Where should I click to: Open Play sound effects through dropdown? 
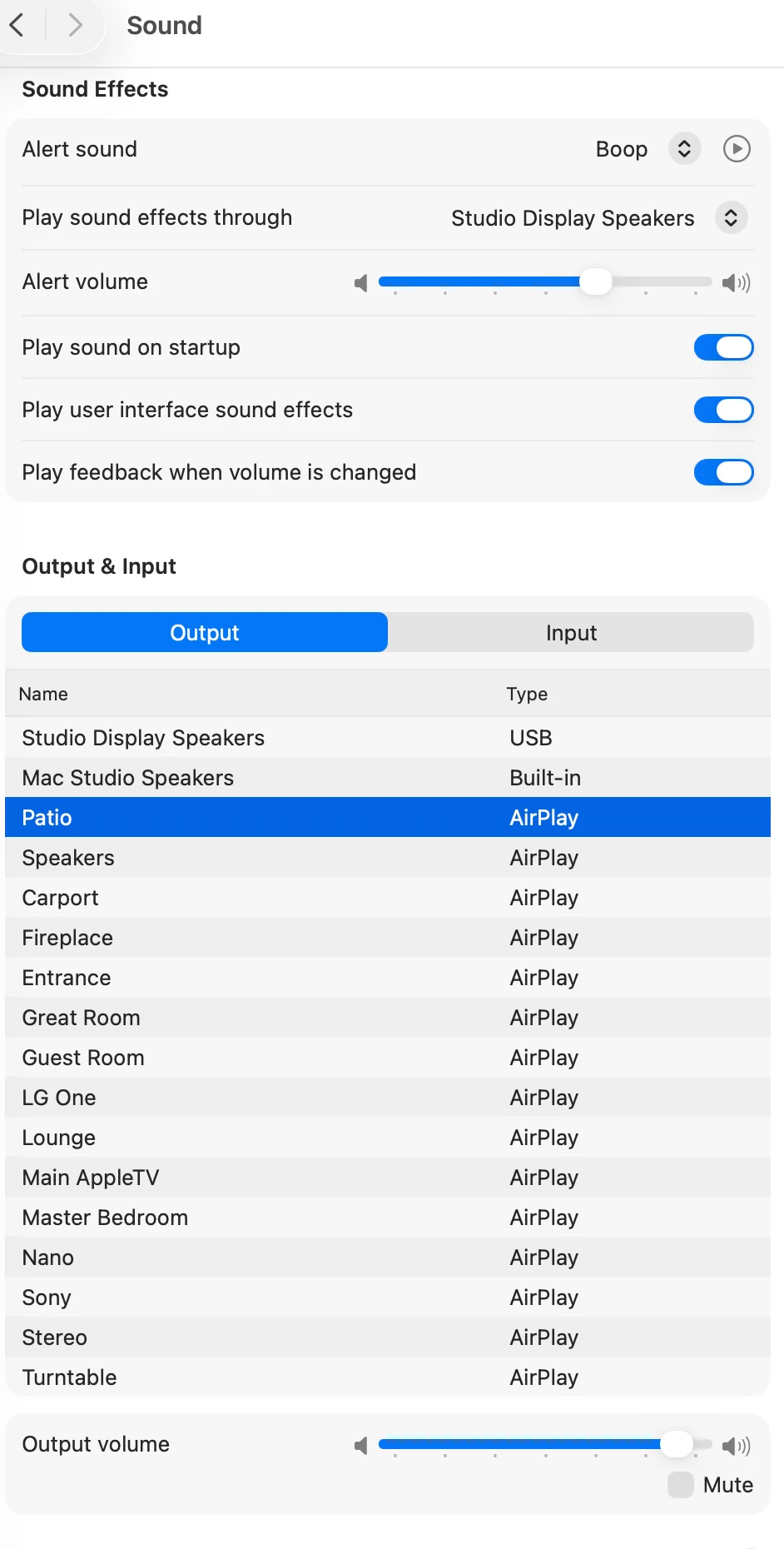tap(731, 218)
